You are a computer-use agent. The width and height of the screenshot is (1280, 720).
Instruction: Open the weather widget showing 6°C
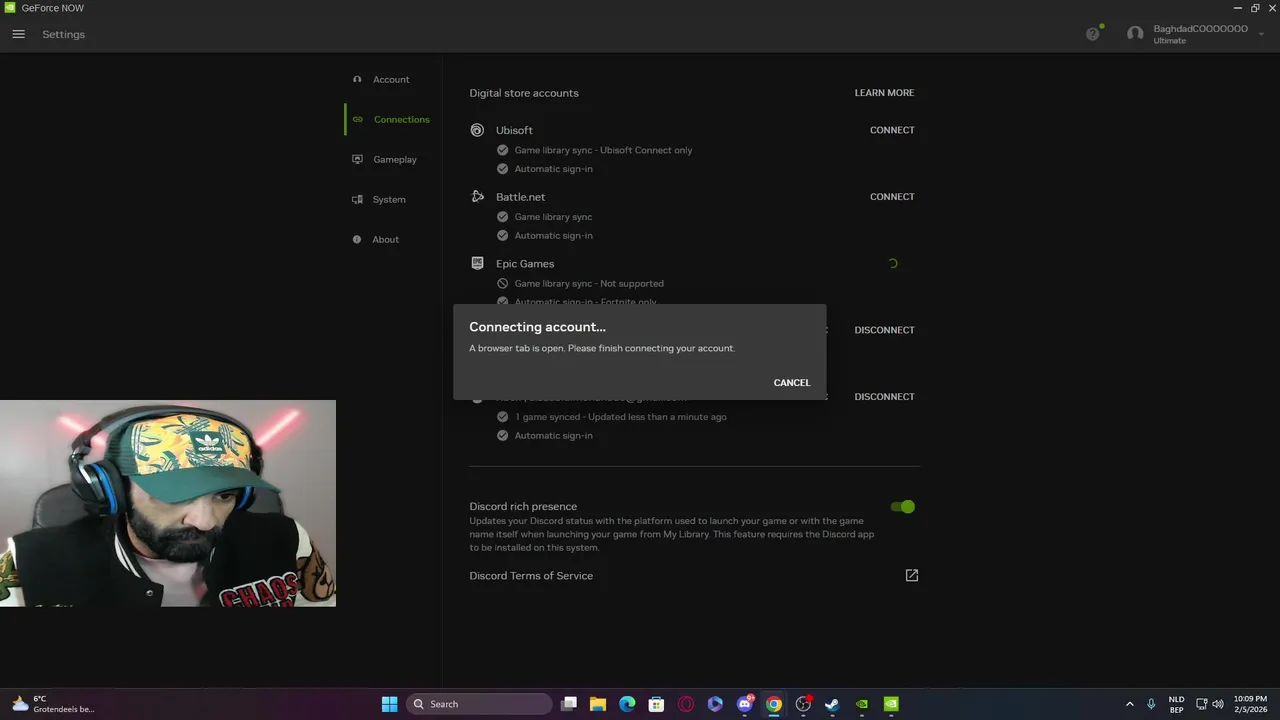point(52,704)
